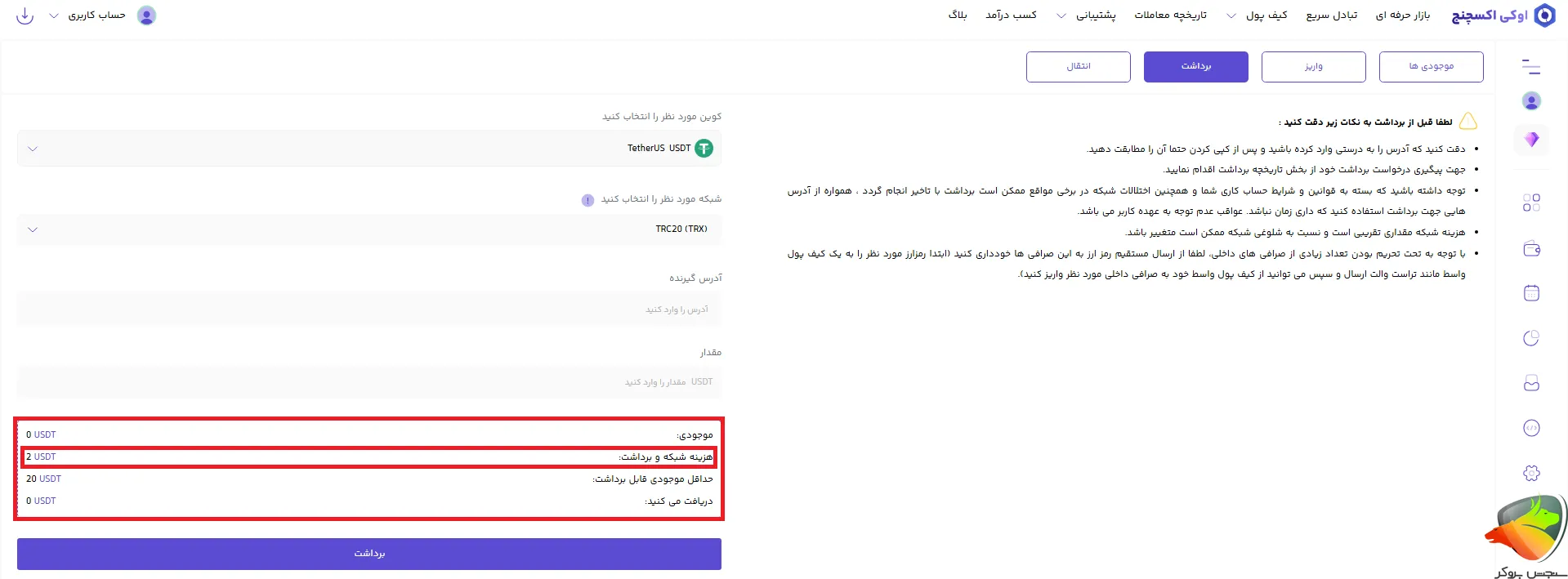
Task: Open تبادل سریع in the top menu
Action: click(x=1332, y=16)
